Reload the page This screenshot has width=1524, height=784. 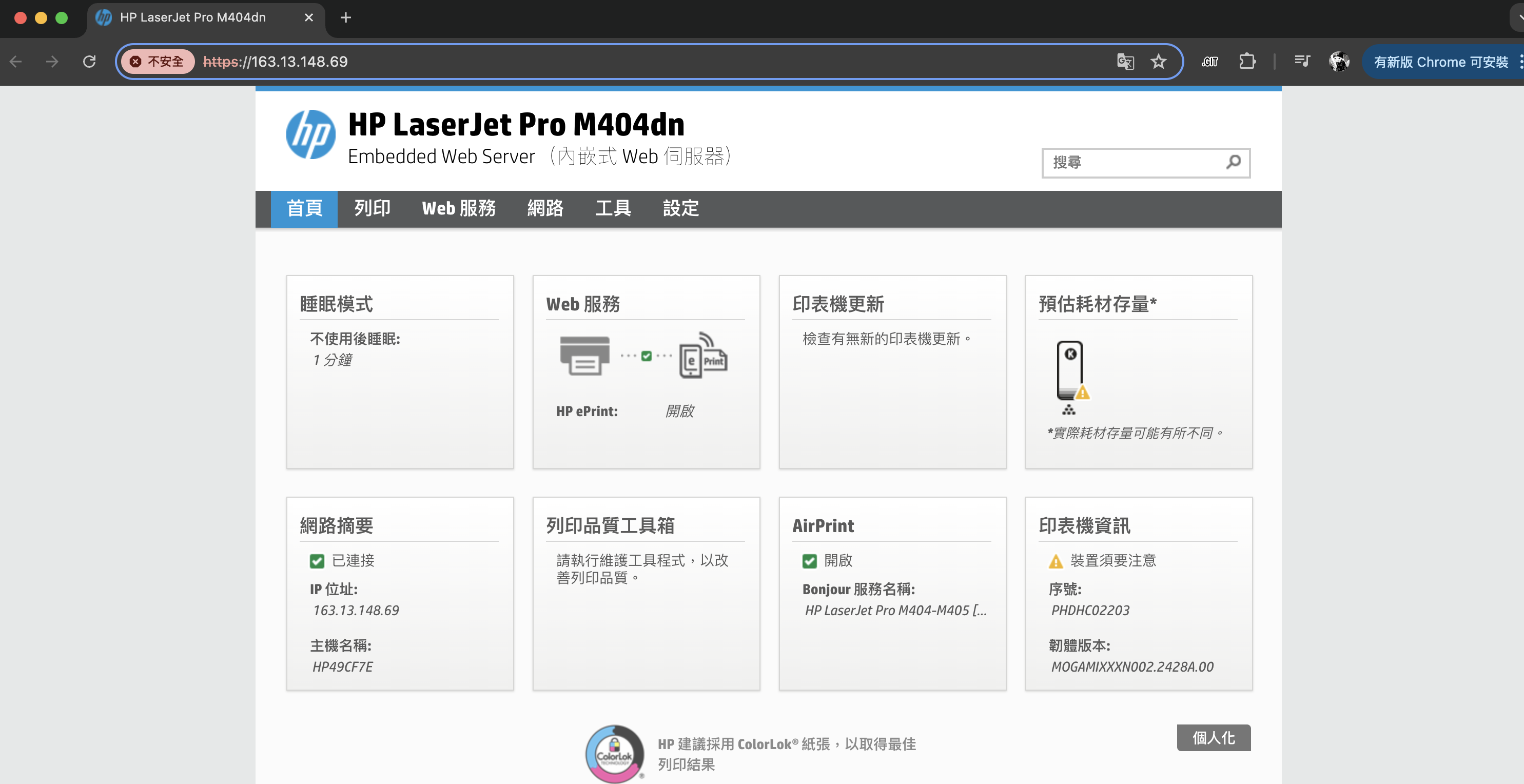coord(89,62)
